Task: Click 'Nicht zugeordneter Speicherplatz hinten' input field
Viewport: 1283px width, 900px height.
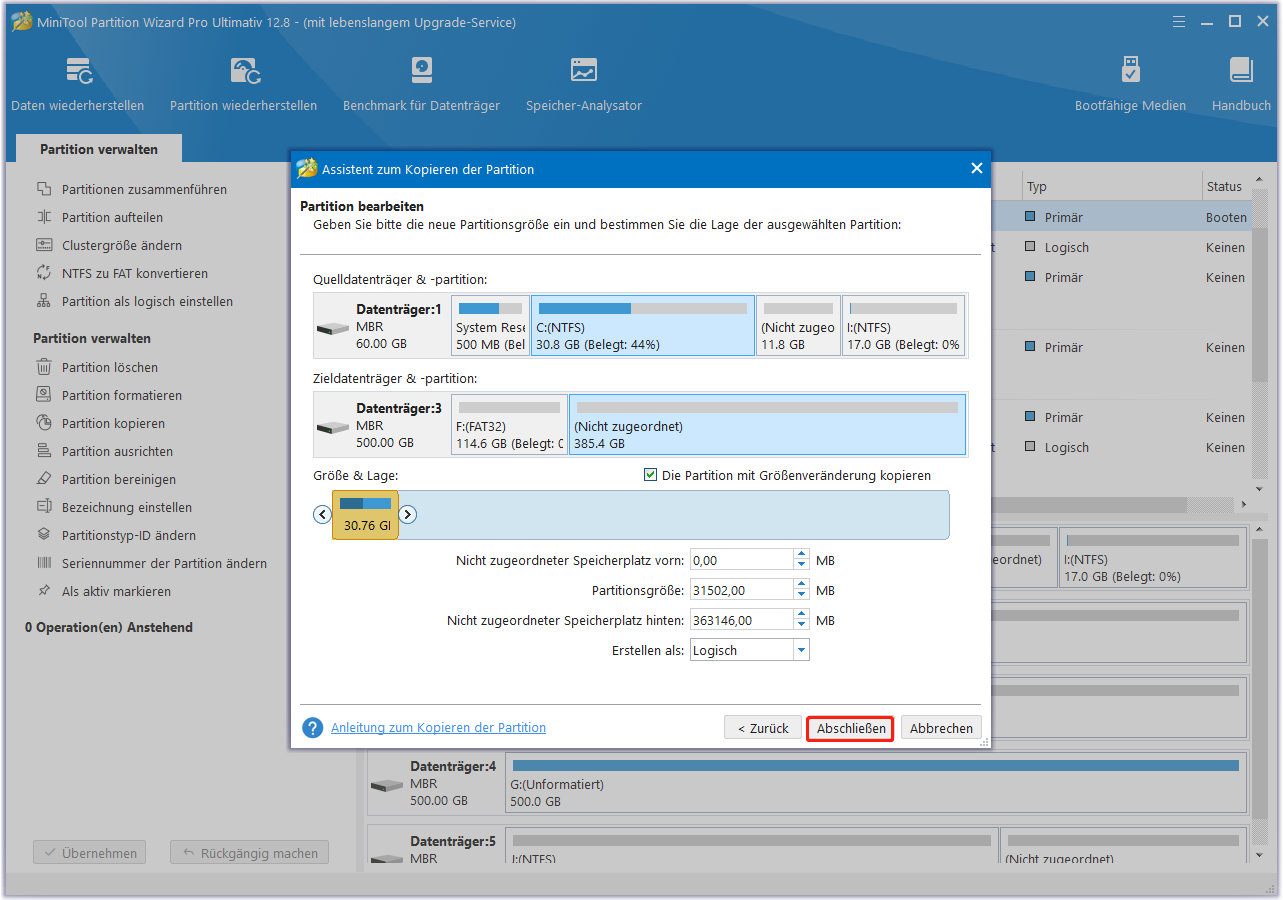Action: [742, 620]
